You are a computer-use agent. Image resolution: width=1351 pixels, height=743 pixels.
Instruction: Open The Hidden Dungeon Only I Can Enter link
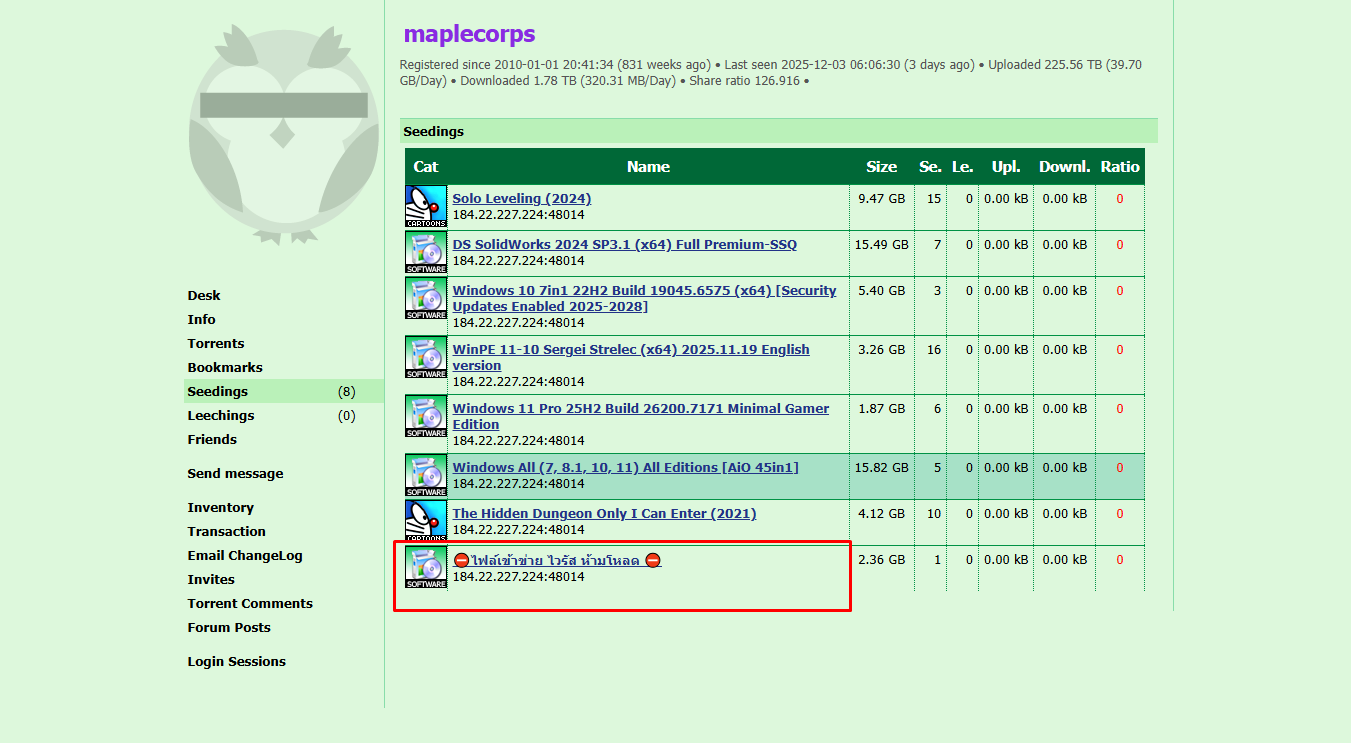click(x=604, y=514)
